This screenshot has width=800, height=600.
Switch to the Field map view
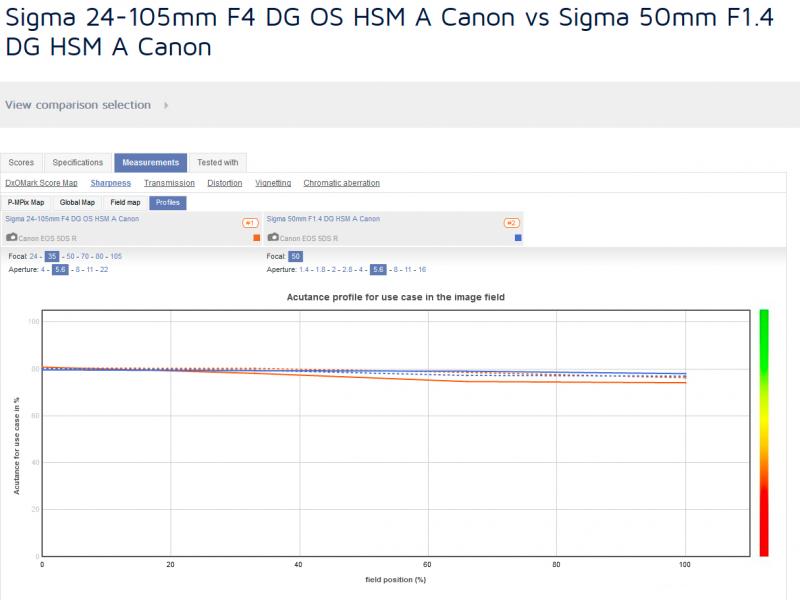(126, 203)
